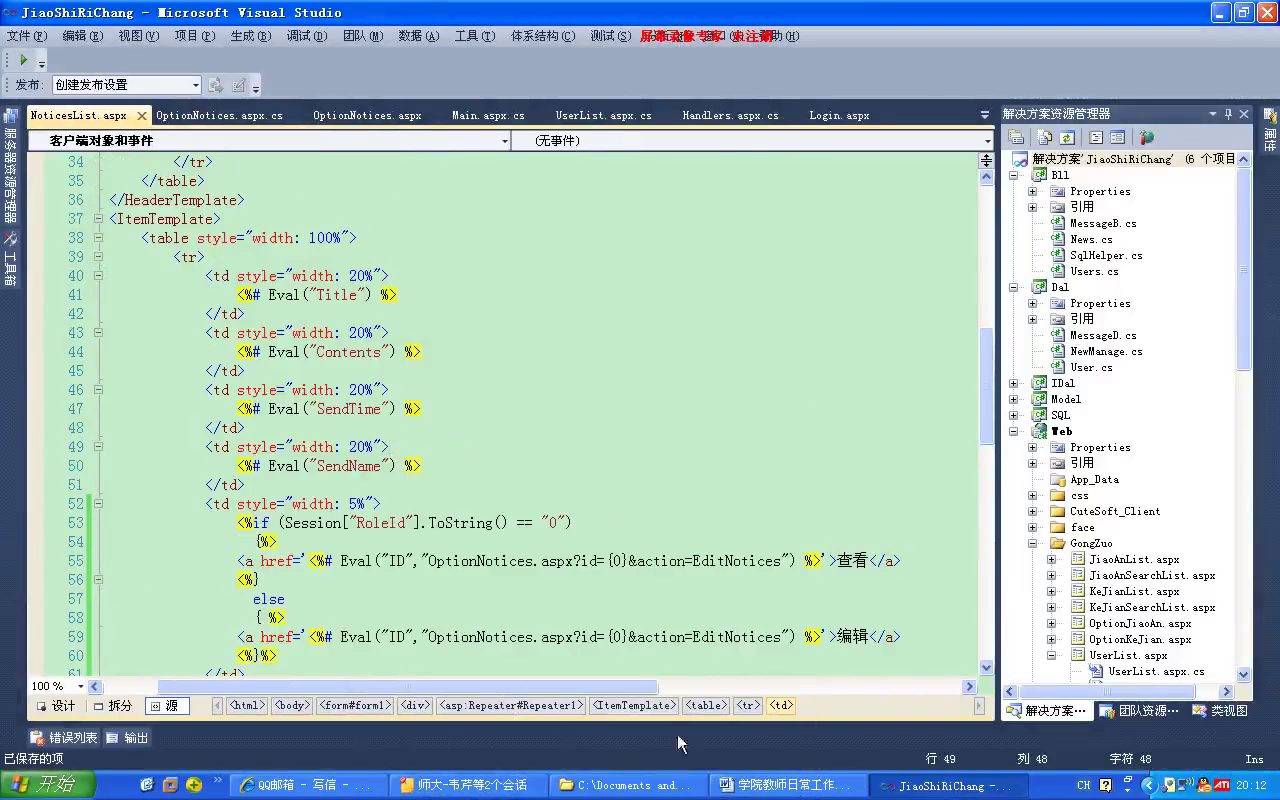1280x800 pixels.
Task: Collapse the GongZuo folder in solution tree
Action: [1032, 543]
